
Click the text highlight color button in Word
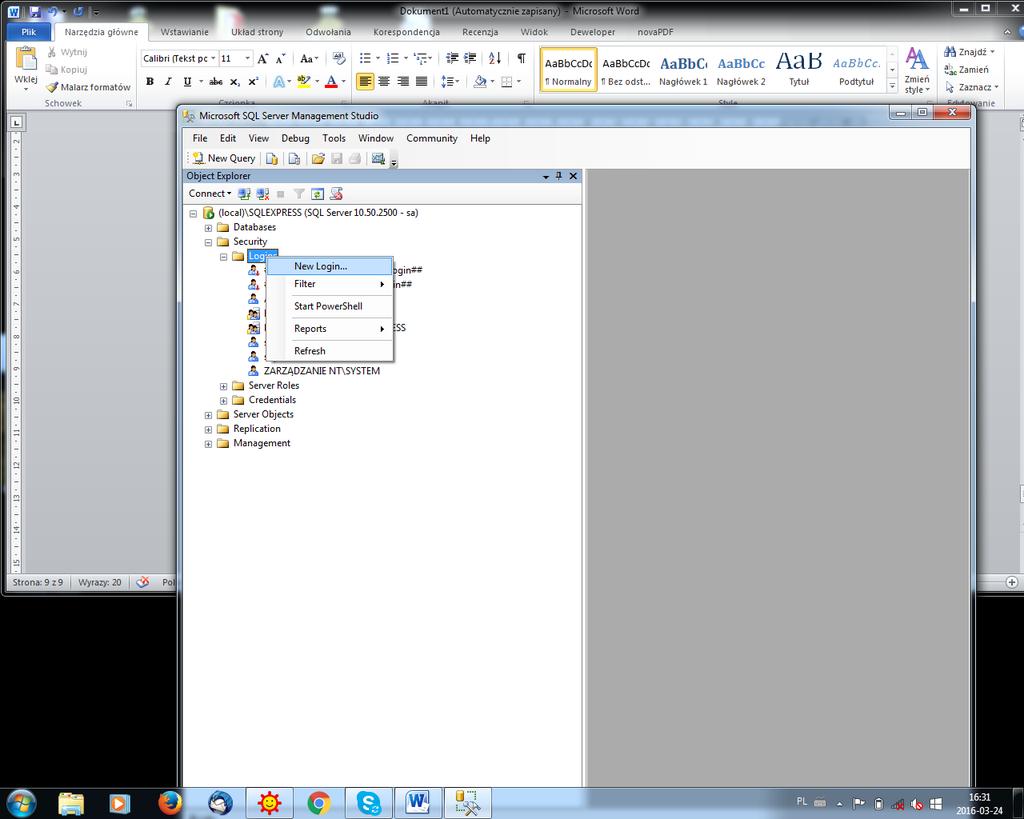tap(303, 82)
